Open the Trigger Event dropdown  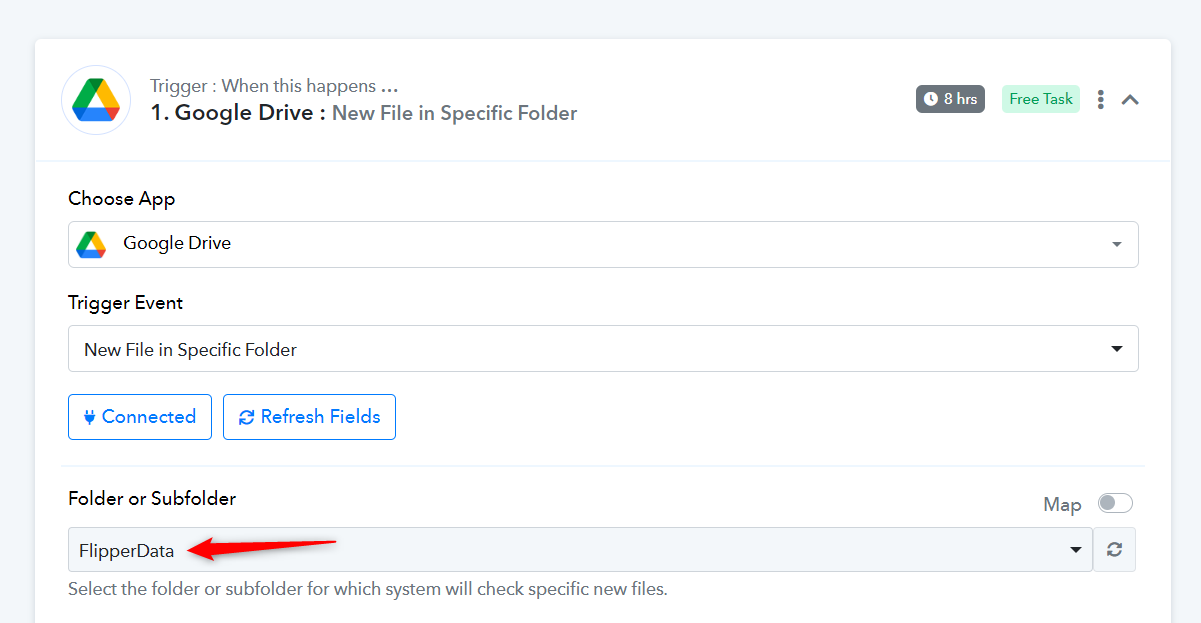(x=603, y=349)
